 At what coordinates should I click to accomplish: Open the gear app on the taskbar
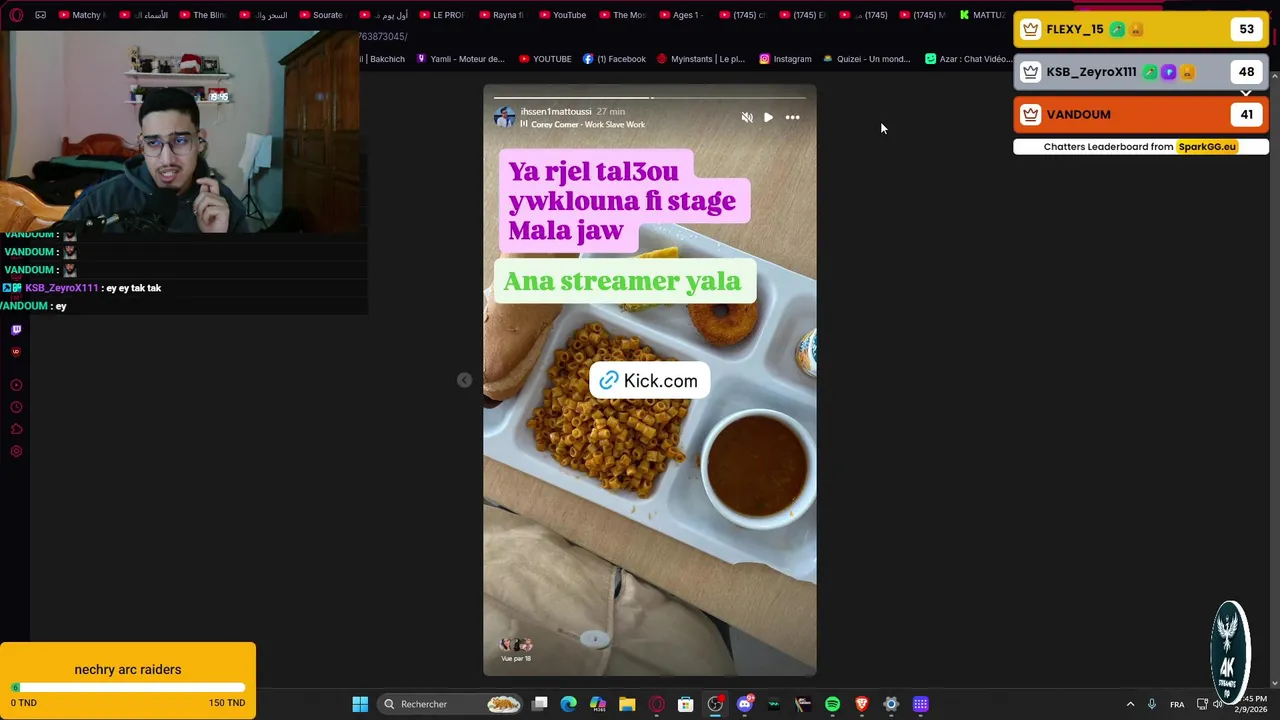tap(891, 704)
